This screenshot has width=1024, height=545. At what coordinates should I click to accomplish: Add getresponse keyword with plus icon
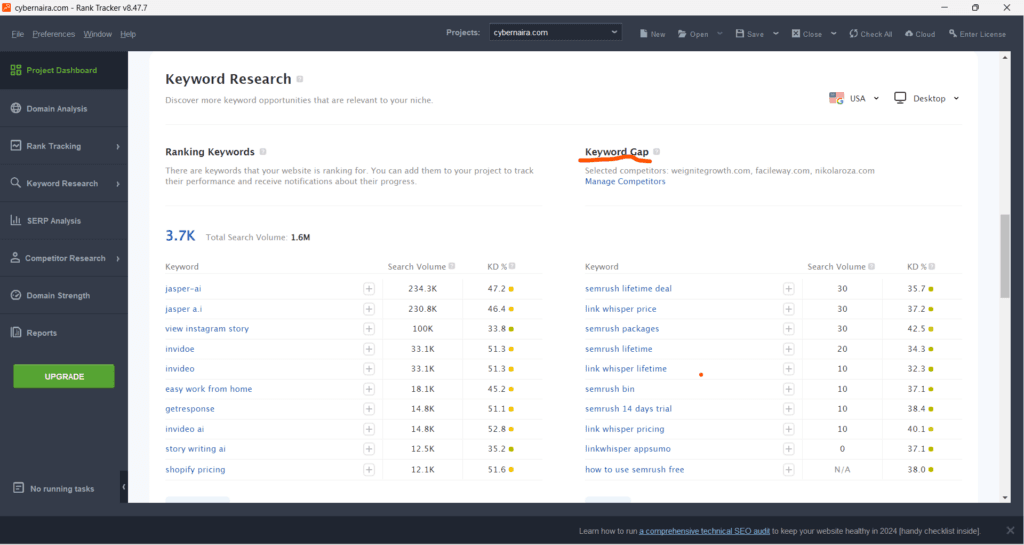coord(369,409)
